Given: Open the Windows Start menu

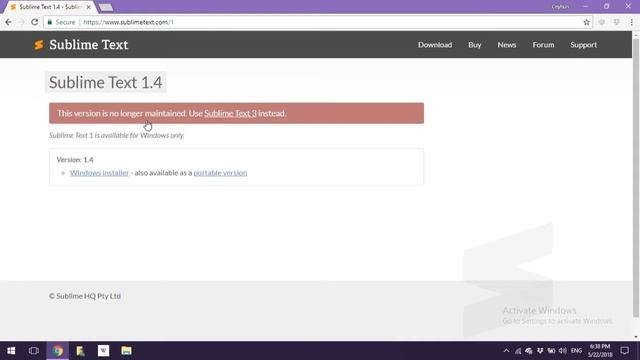Looking at the screenshot, I should point(11,351).
